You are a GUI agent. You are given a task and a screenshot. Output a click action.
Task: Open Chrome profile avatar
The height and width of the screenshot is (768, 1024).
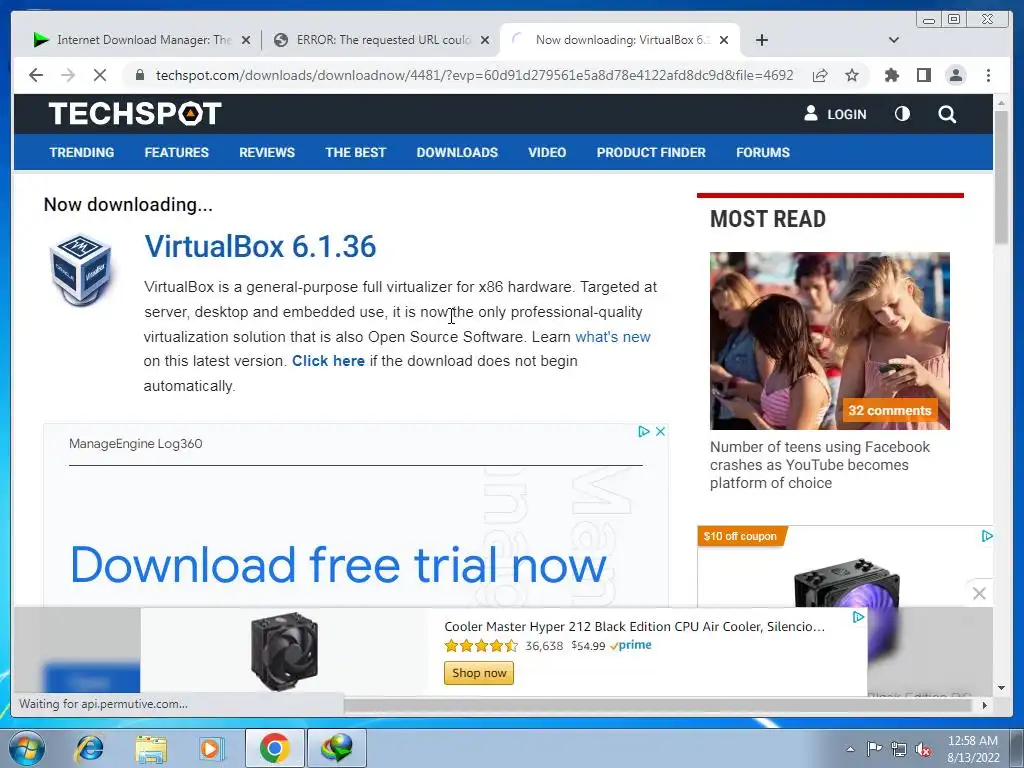coord(955,75)
